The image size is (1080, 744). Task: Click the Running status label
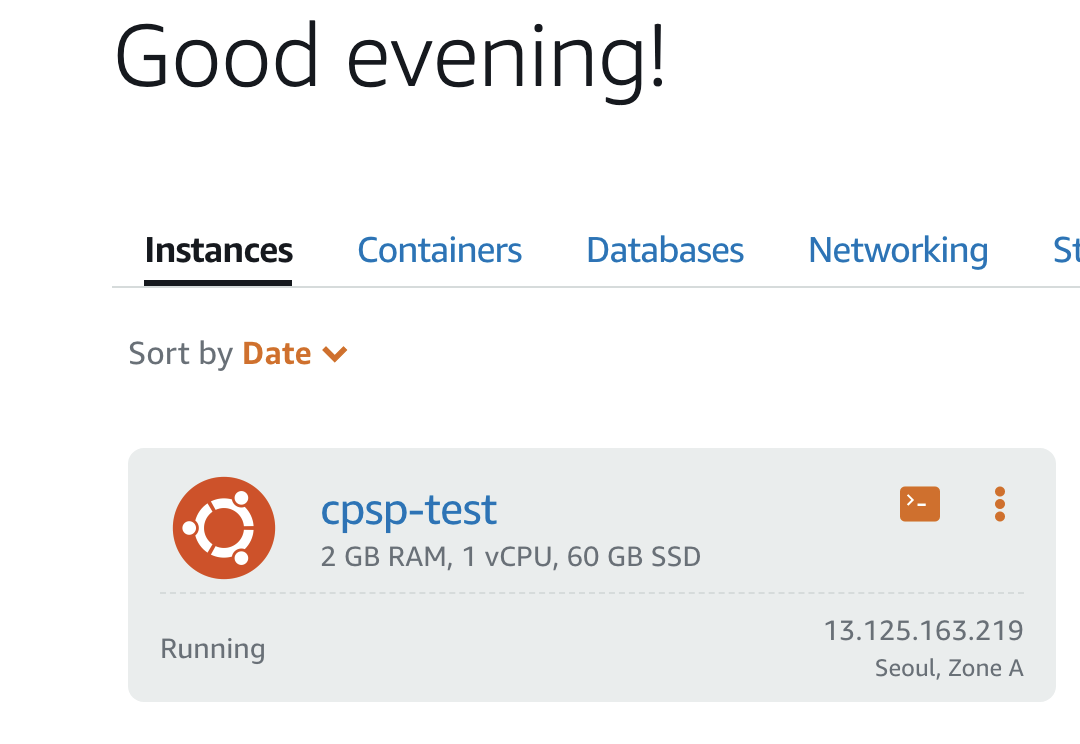pos(212,649)
